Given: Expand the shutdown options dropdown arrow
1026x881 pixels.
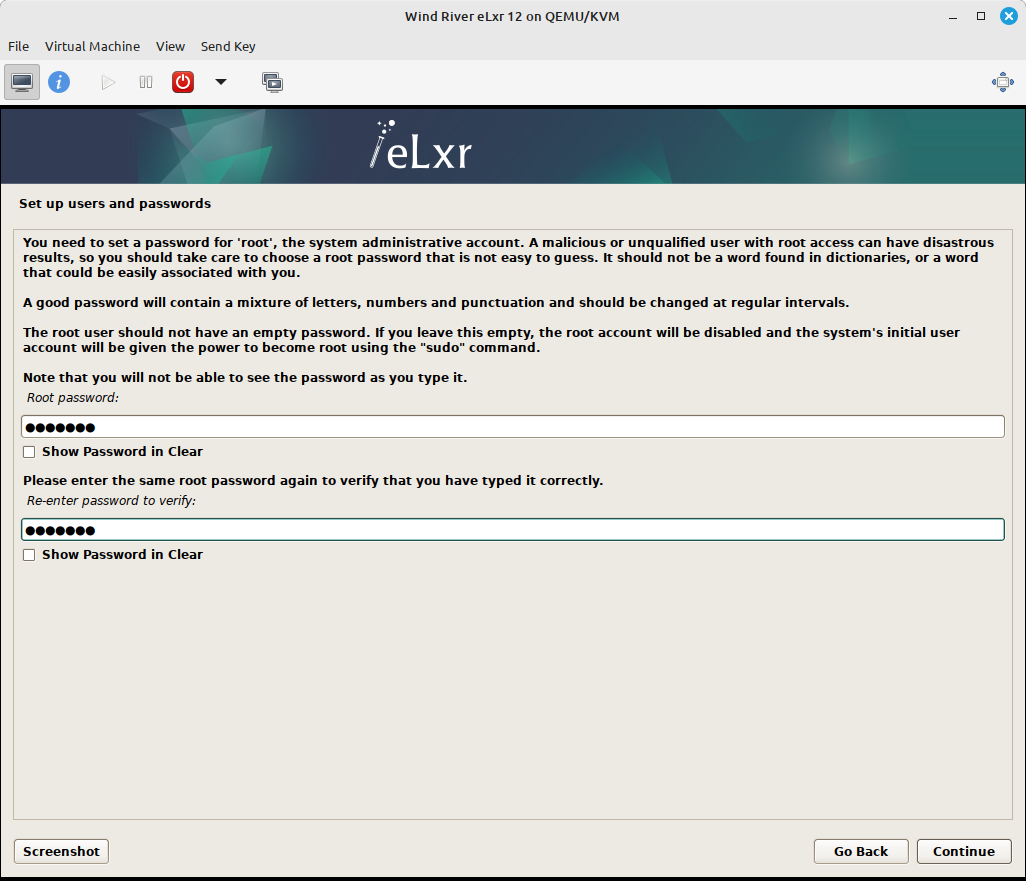Looking at the screenshot, I should [x=220, y=81].
